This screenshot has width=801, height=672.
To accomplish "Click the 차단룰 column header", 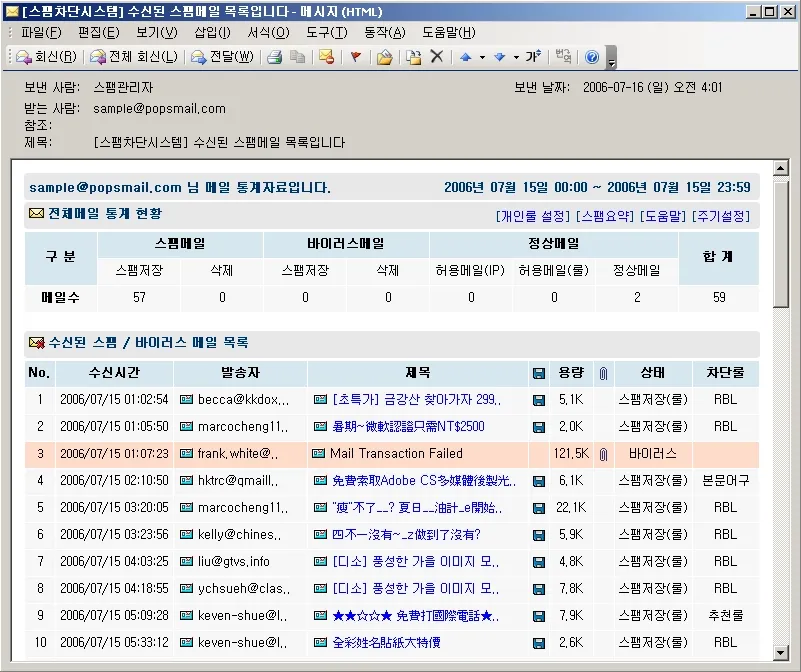I will tap(725, 373).
